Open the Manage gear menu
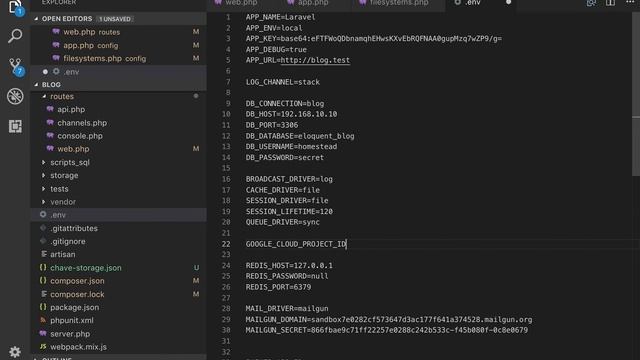 click(15, 351)
